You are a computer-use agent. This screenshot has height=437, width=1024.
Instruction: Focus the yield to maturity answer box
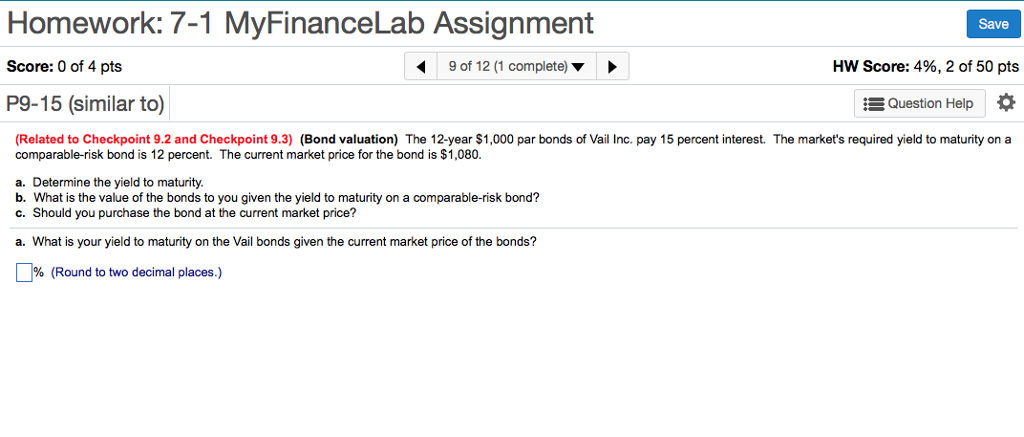click(x=24, y=272)
